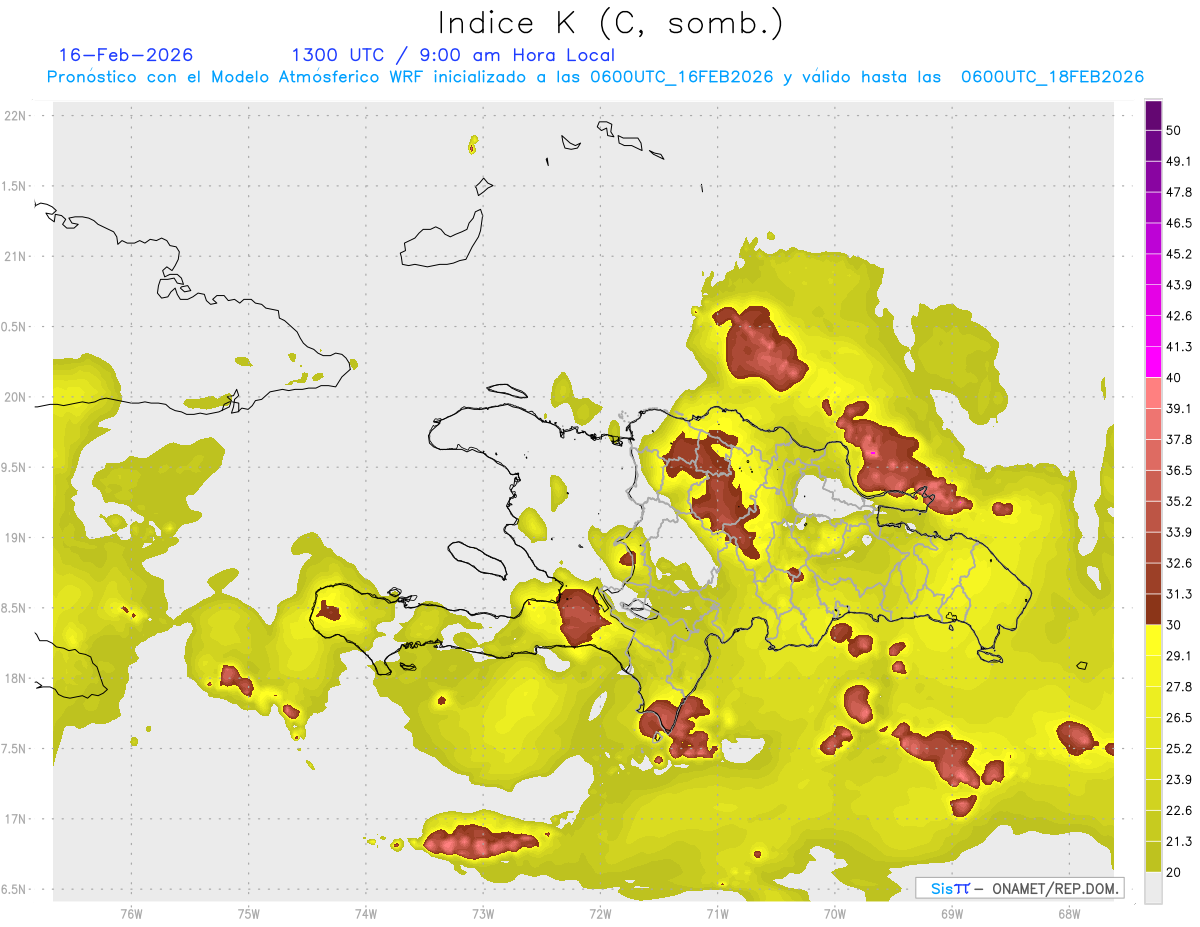The image size is (1200, 927).
Task: Click the colorbar value "27.8"
Action: [1179, 686]
